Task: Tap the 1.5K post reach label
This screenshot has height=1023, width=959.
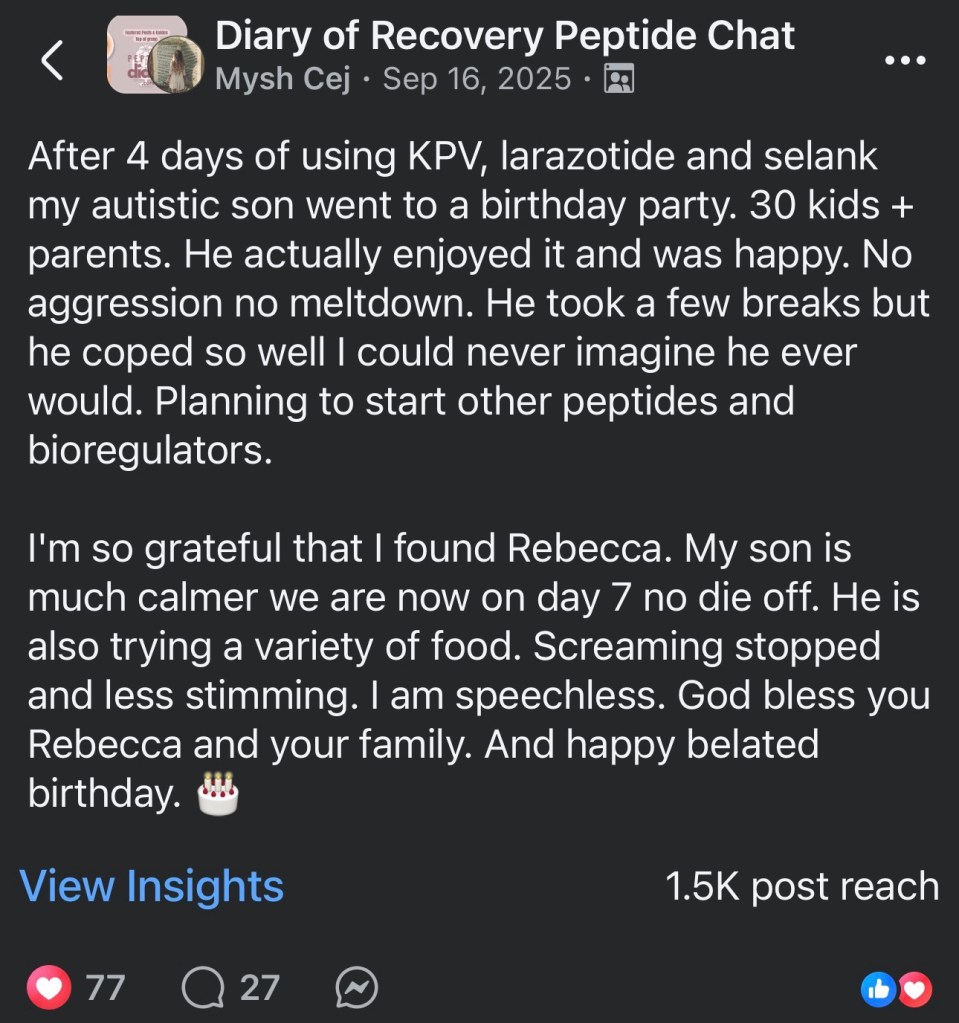Action: [802, 886]
